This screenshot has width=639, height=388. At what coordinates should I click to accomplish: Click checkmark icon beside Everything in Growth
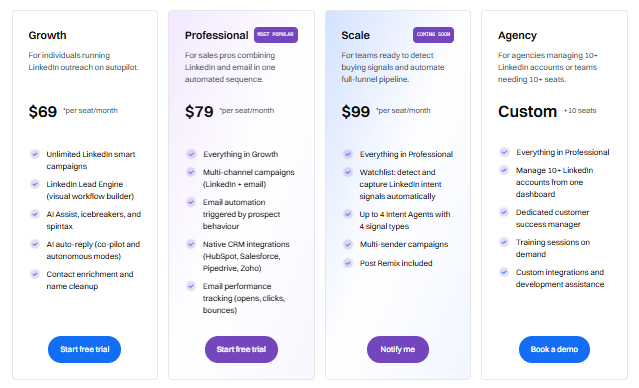coord(191,154)
